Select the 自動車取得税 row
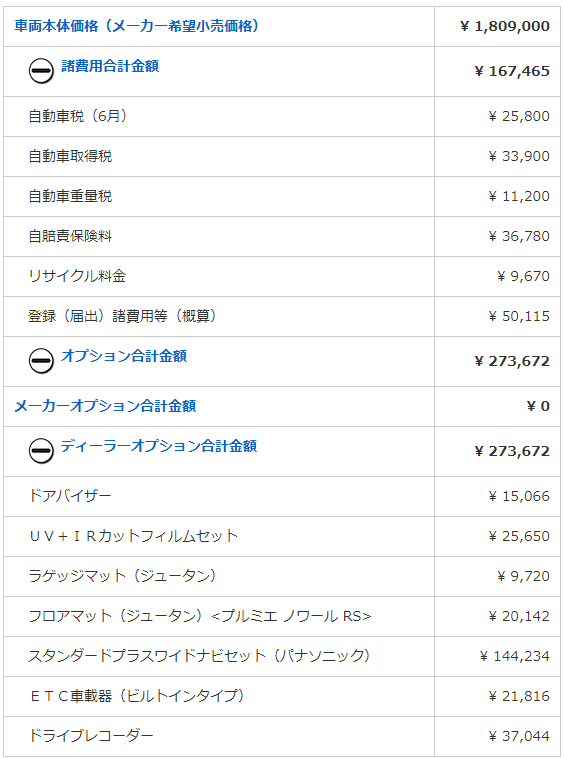 (x=282, y=157)
